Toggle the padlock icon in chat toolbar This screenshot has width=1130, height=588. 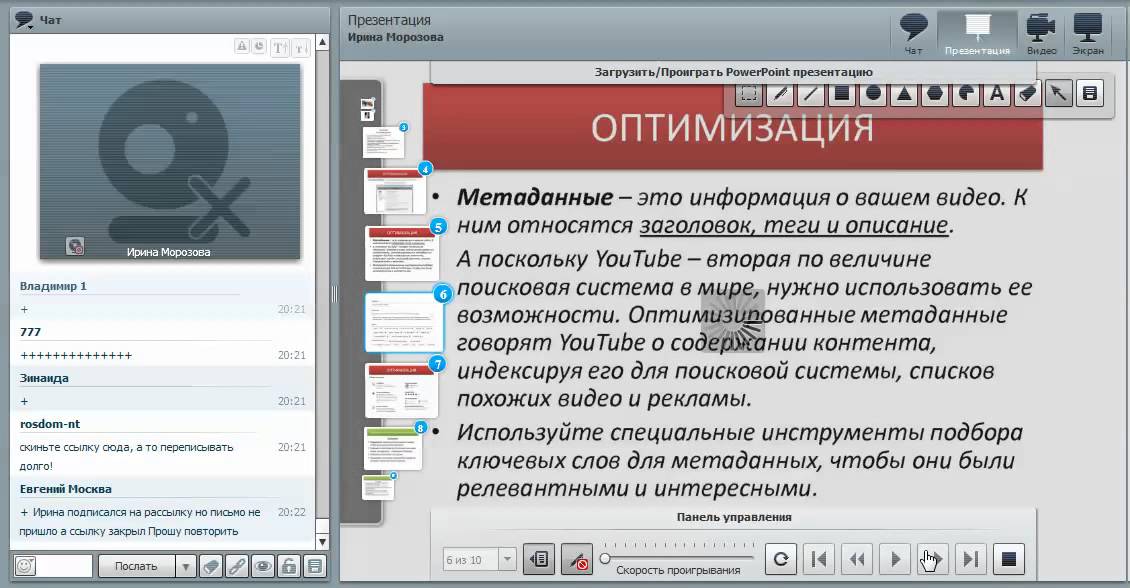tap(288, 566)
